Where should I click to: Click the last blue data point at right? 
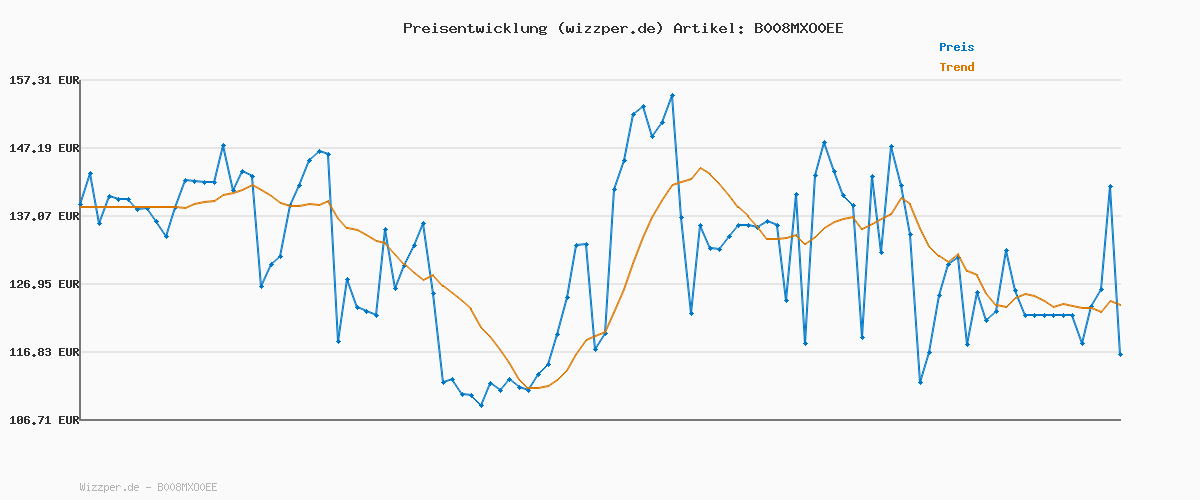pos(1120,354)
